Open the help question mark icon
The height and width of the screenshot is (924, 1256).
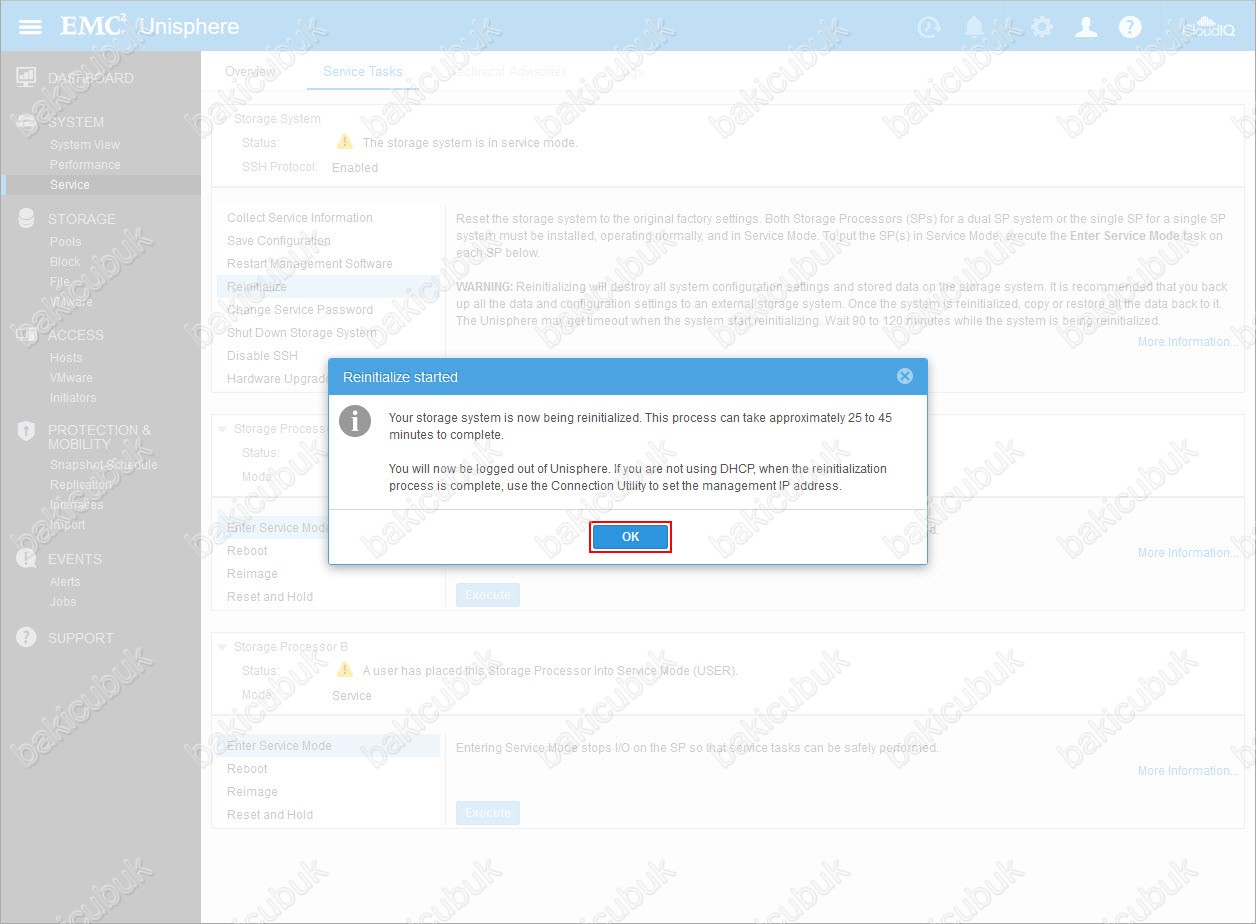click(x=1130, y=27)
